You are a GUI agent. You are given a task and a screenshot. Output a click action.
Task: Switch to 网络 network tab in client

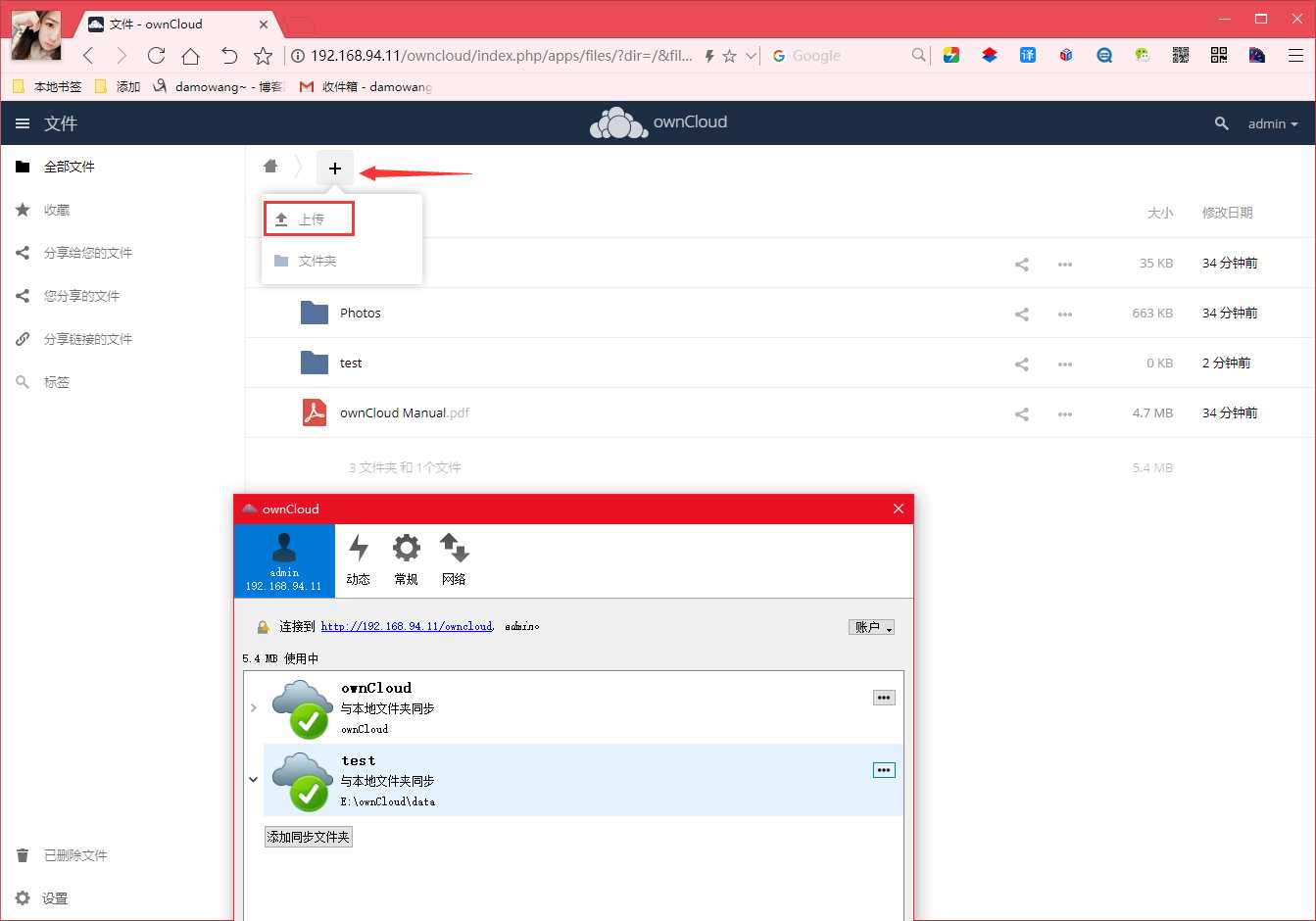pos(454,560)
